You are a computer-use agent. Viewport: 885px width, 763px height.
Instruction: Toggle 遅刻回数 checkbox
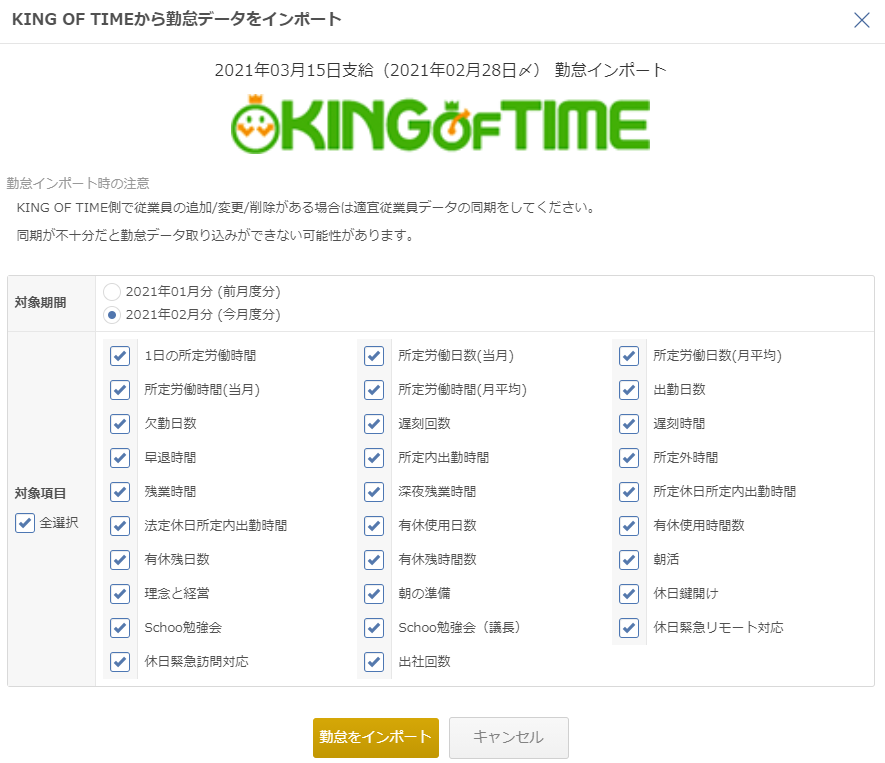374,424
